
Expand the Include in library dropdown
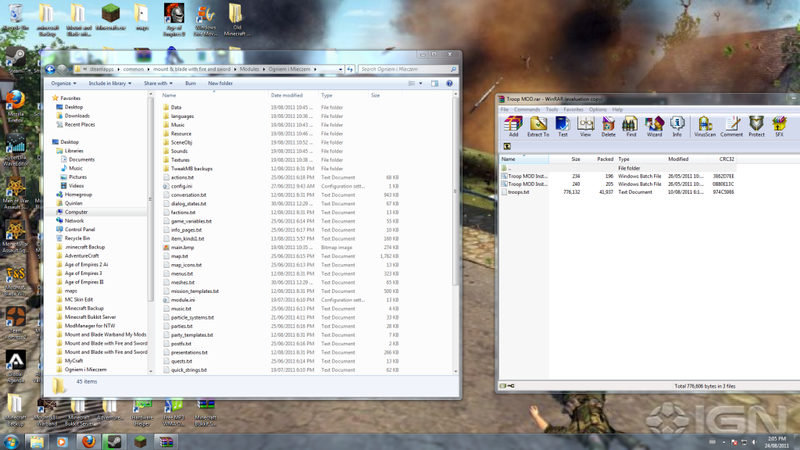click(x=110, y=84)
